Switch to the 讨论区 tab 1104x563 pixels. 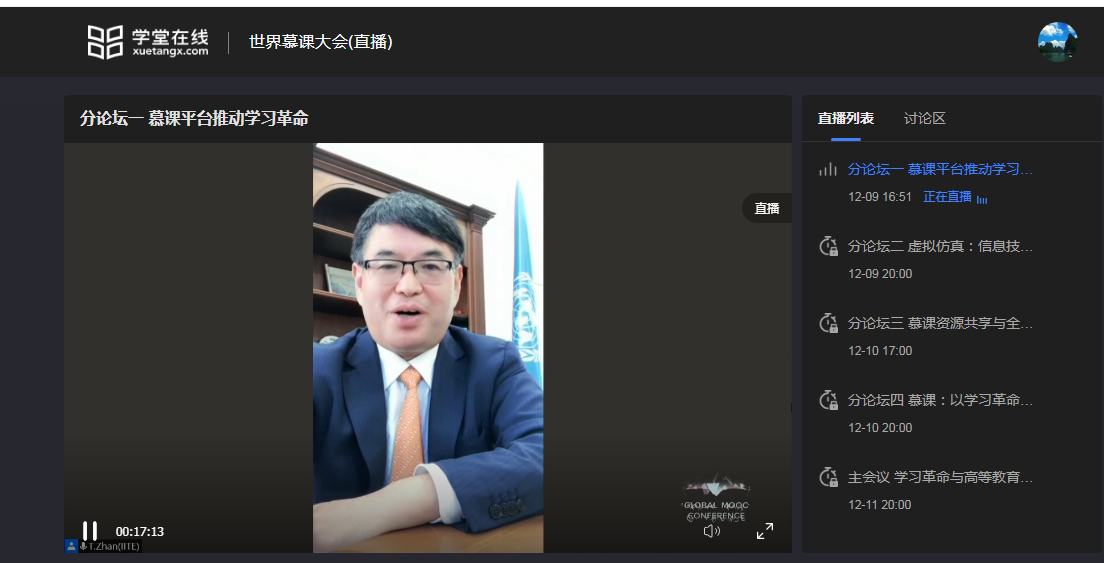click(924, 118)
